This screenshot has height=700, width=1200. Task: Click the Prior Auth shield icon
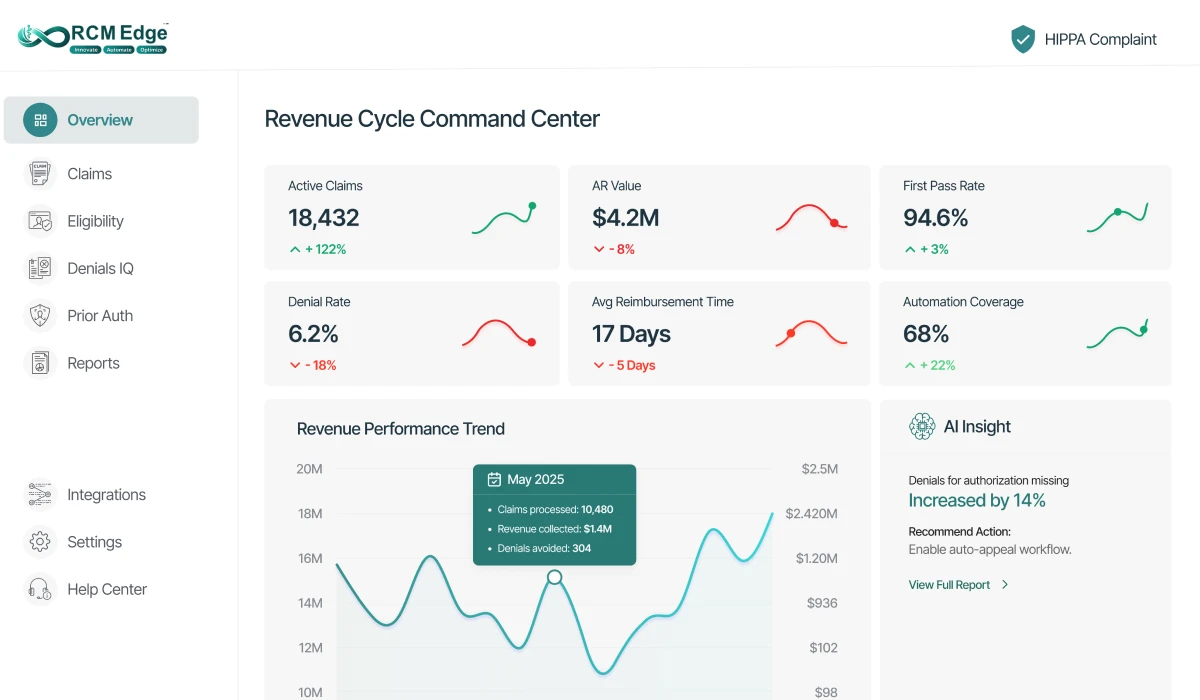click(40, 316)
